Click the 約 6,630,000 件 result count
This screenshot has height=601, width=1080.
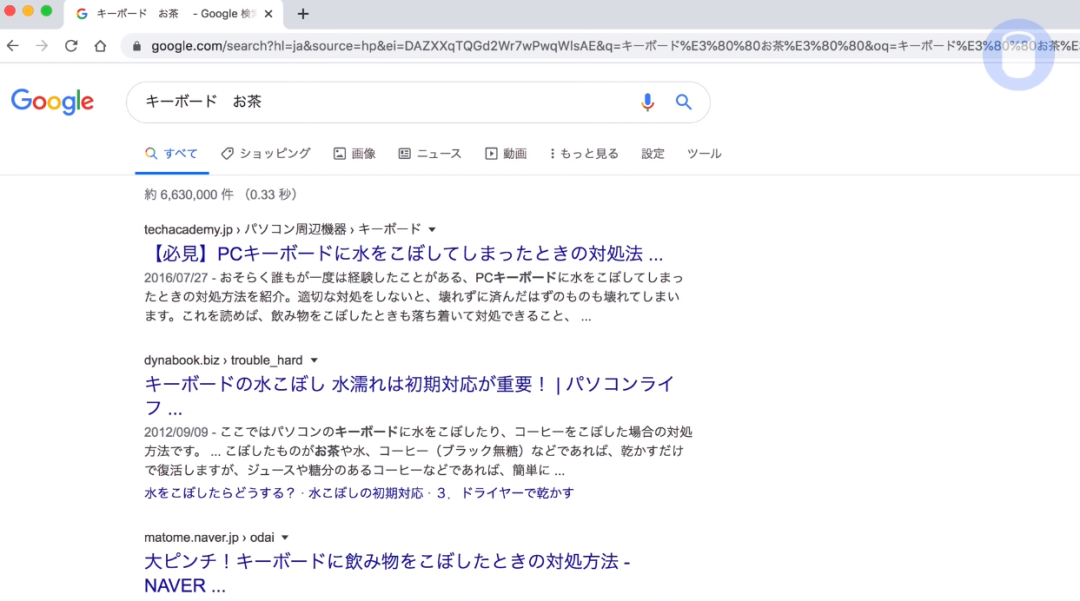(x=189, y=195)
